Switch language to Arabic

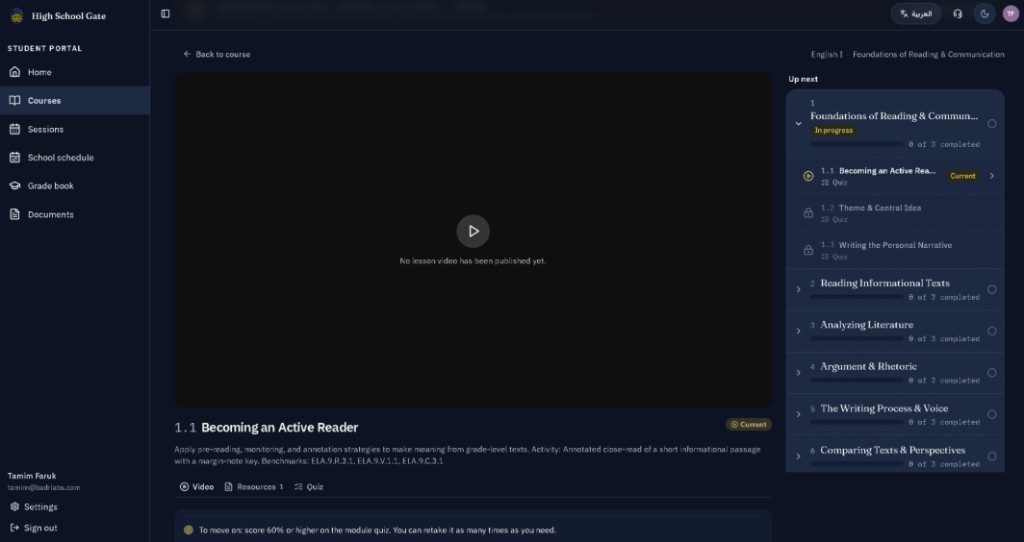[x=916, y=14]
